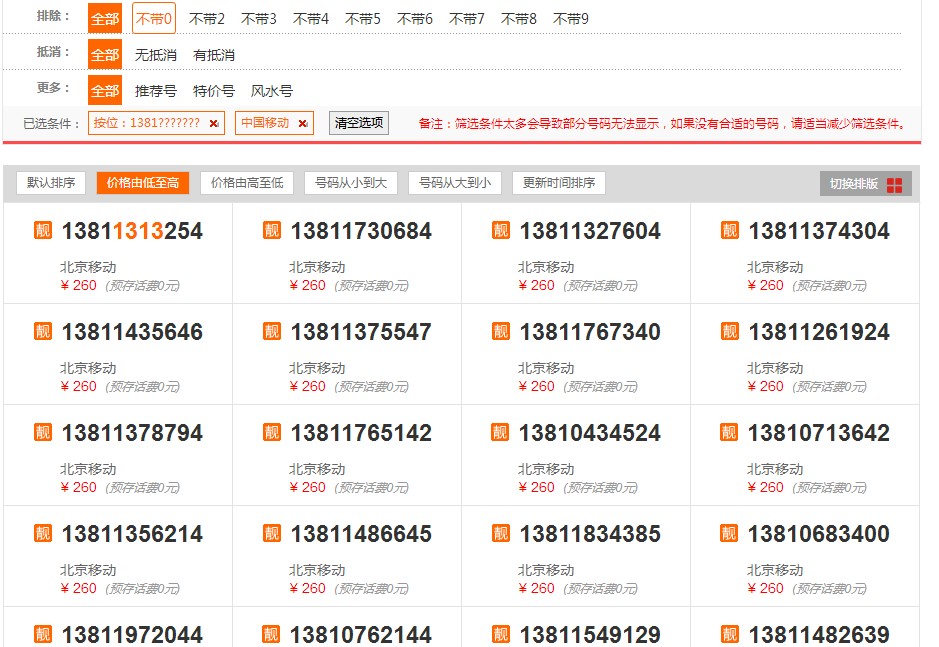Select the 有抵消 filter option
This screenshot has height=647, width=939.
click(x=214, y=55)
